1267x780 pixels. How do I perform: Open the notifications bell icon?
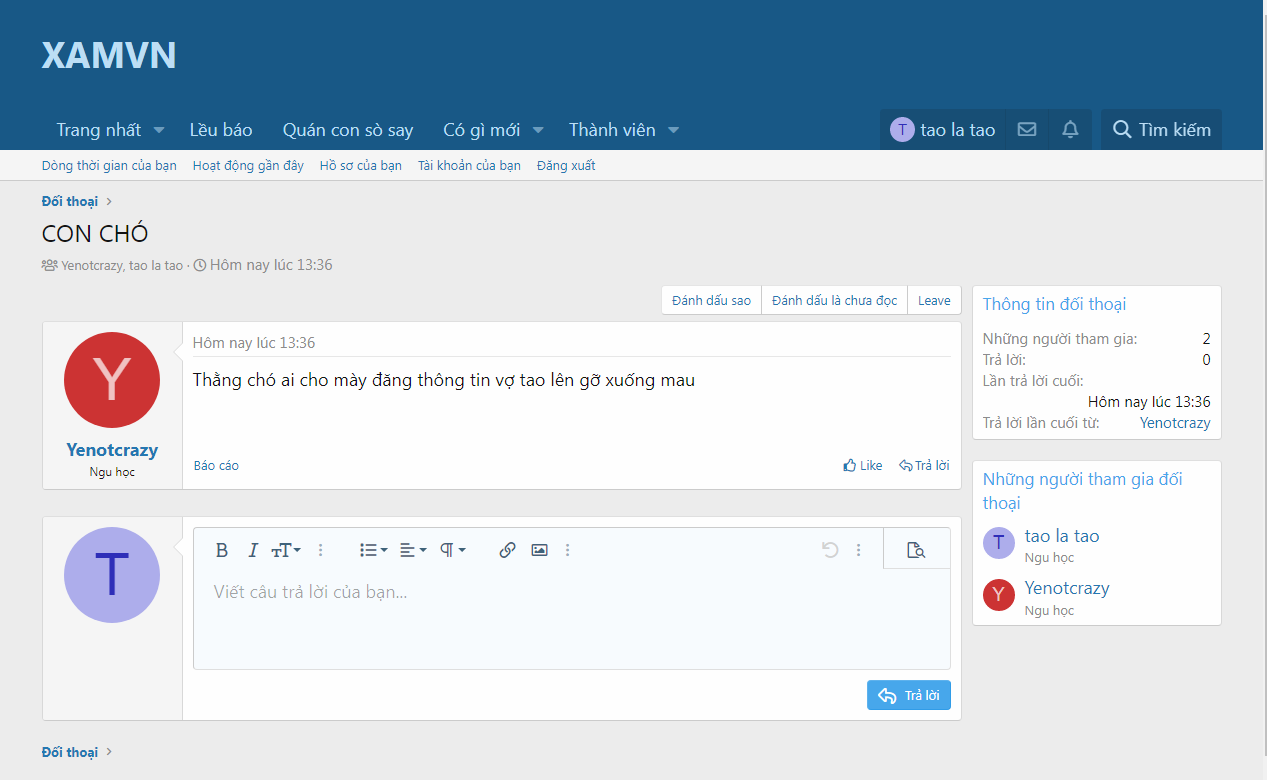pyautogui.click(x=1070, y=130)
